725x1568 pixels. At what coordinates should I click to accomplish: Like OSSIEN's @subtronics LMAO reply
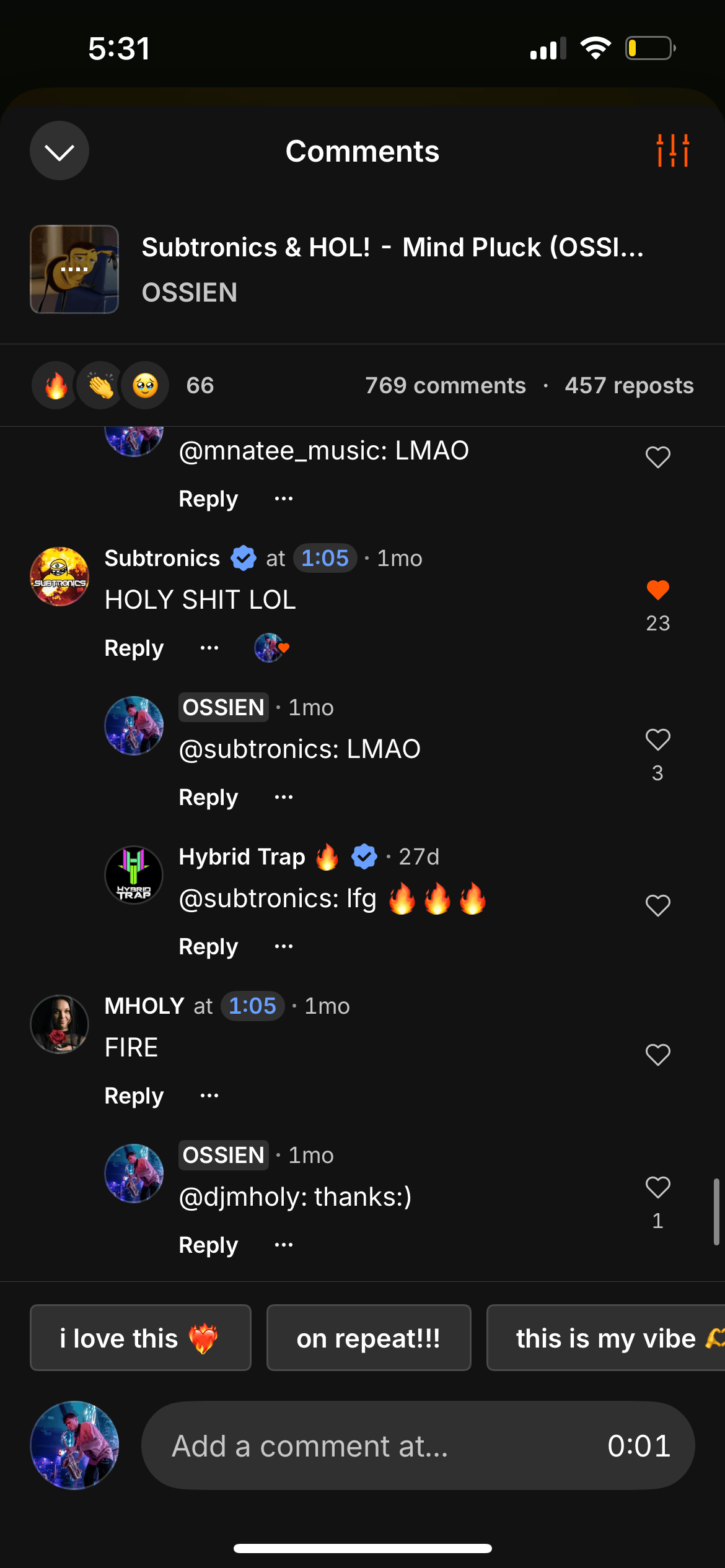click(x=657, y=739)
